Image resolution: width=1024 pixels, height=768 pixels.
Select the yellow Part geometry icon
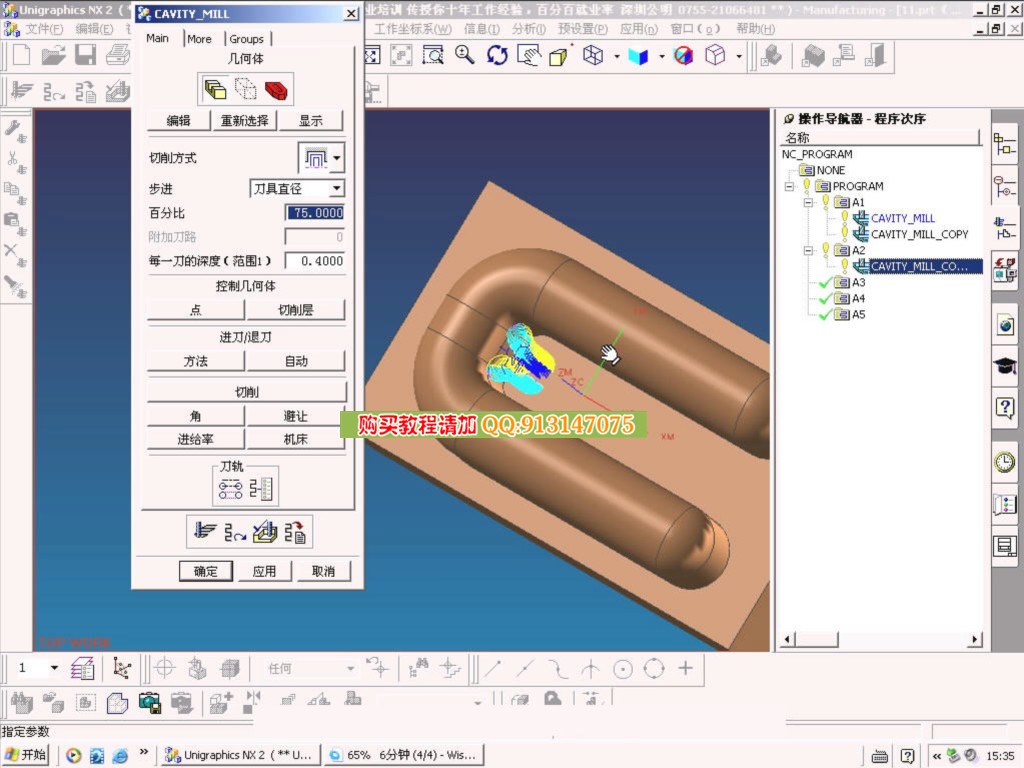coord(215,90)
